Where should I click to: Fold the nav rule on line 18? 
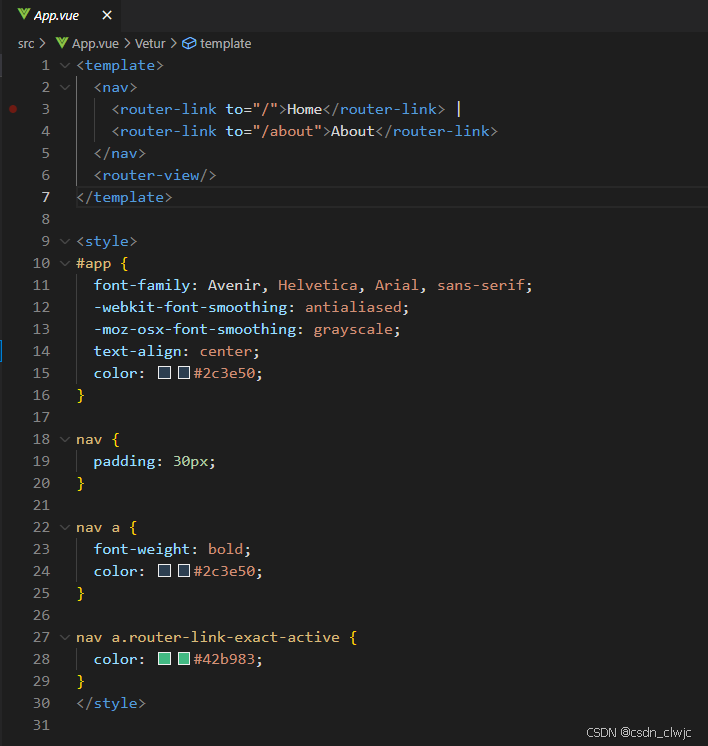(x=65, y=440)
